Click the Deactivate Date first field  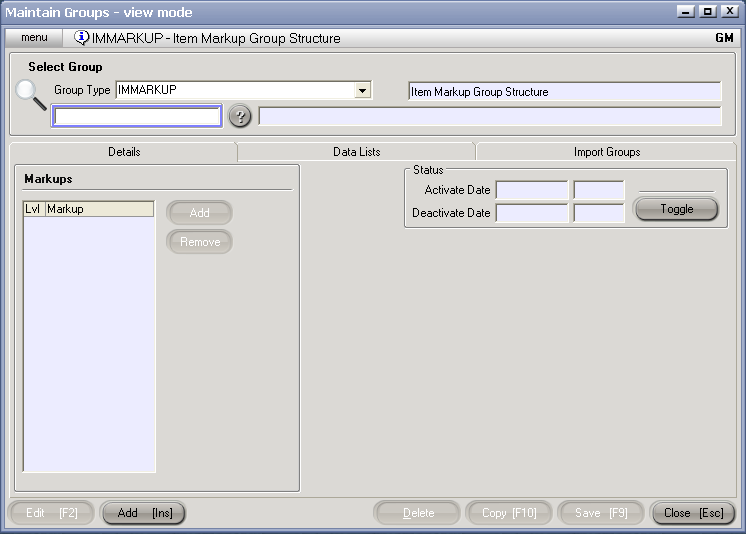point(532,213)
